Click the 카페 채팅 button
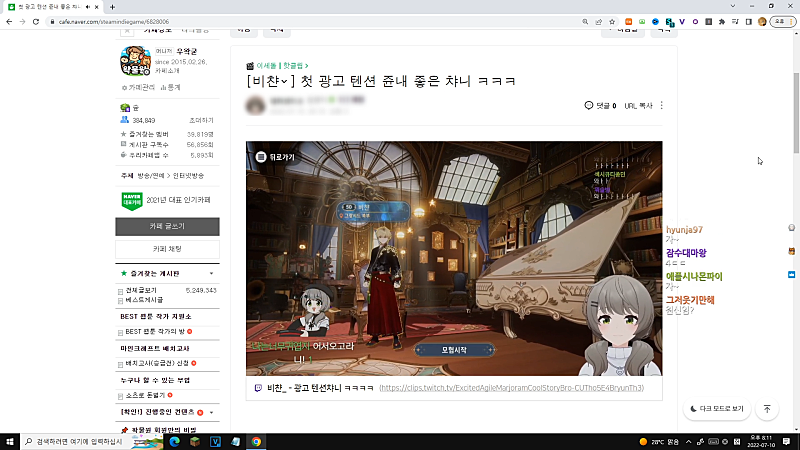 tap(167, 249)
